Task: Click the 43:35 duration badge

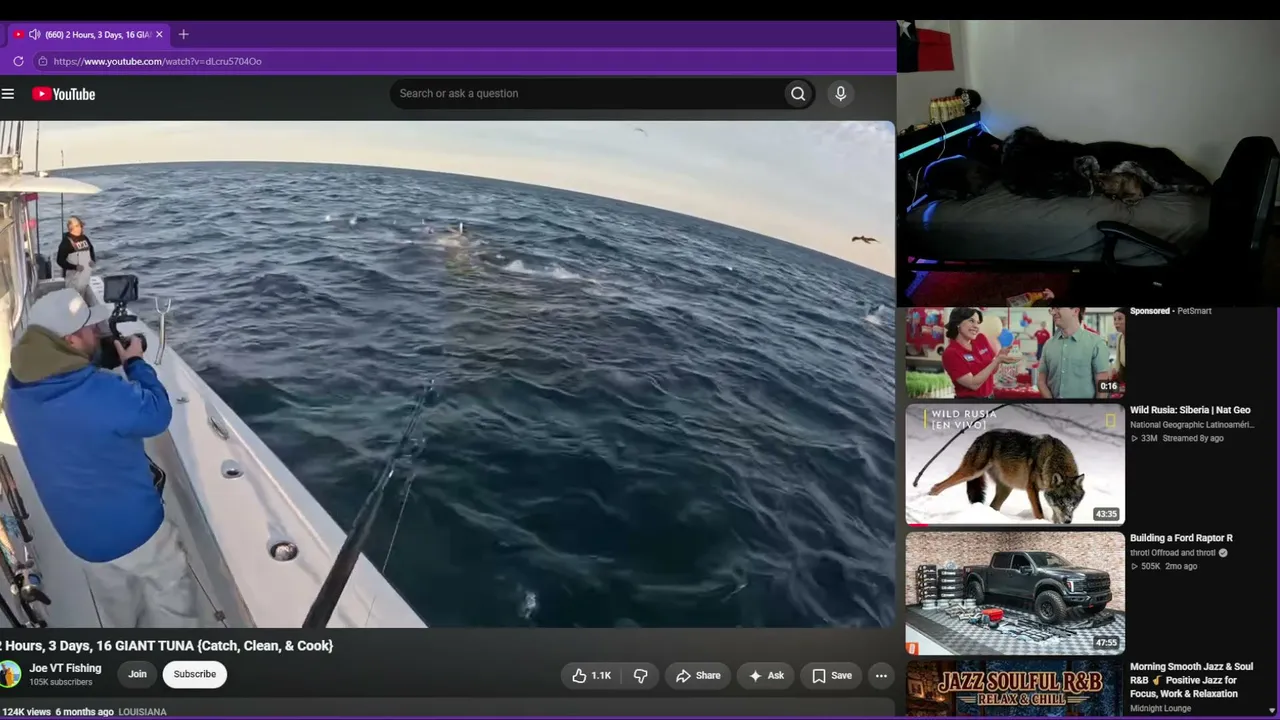Action: 1106,514
